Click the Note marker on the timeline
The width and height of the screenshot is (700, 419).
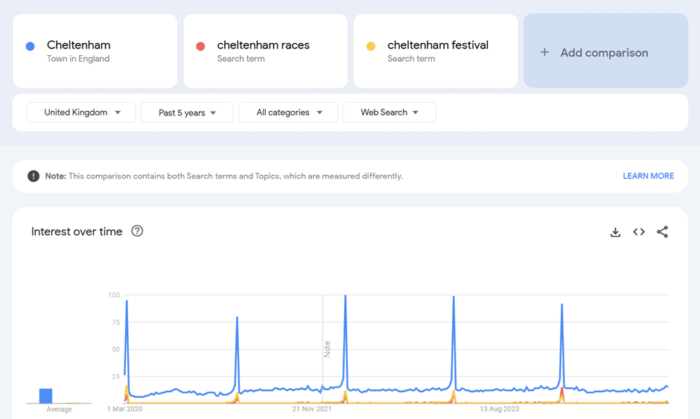326,349
